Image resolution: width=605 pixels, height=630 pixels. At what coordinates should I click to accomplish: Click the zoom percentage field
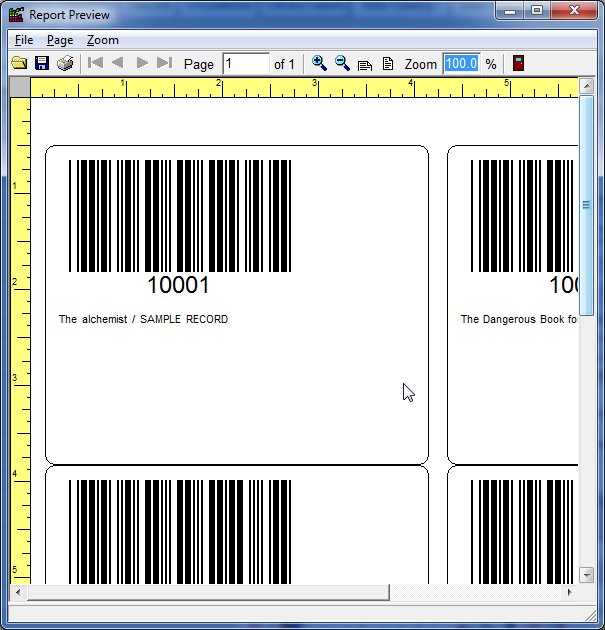(x=461, y=64)
